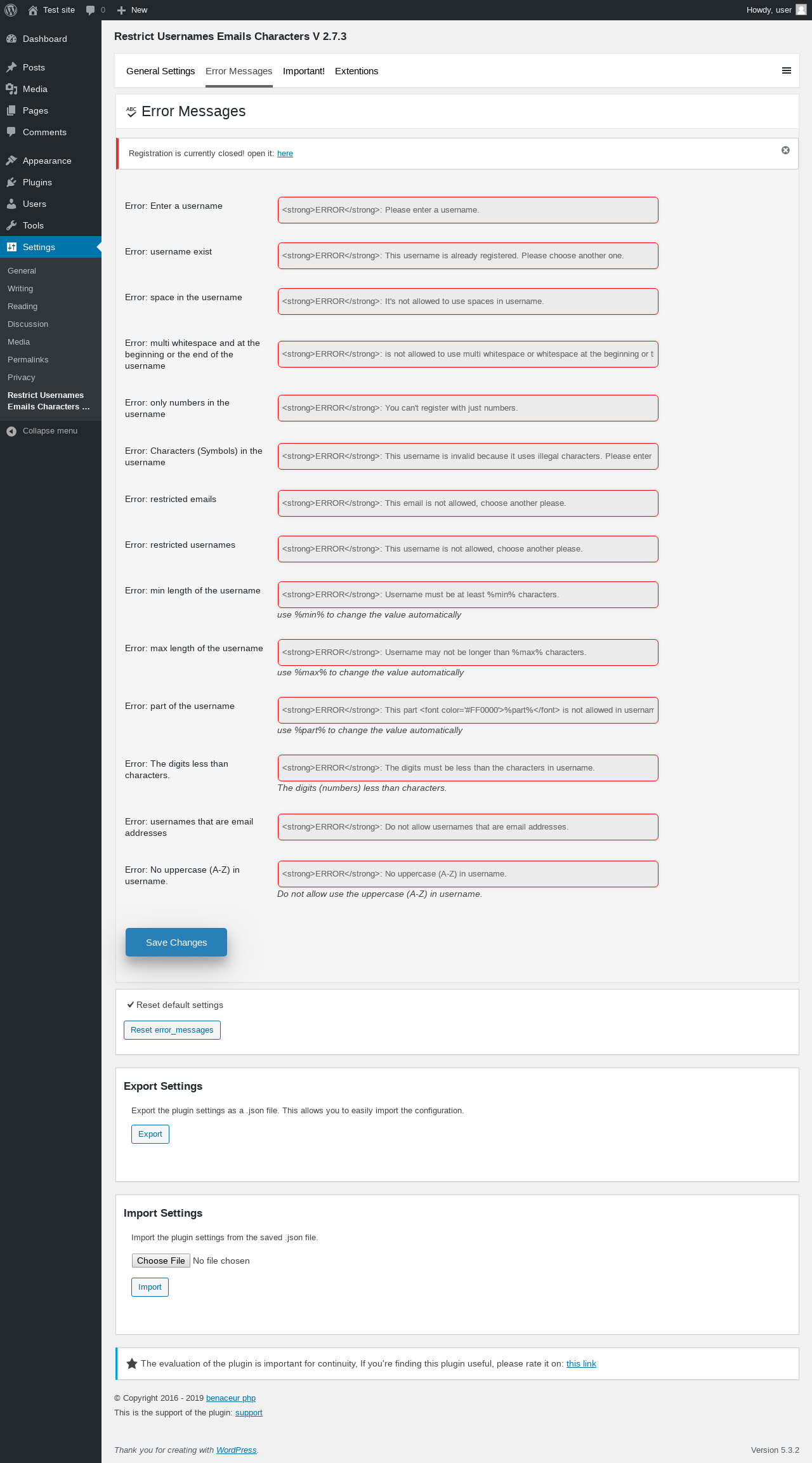Screen dimensions: 812x1463
Task: Switch to the General Settings tab
Action: click(160, 71)
